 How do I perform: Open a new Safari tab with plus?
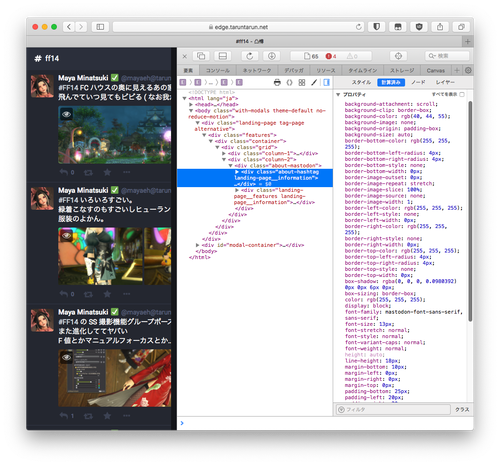pyautogui.click(x=468, y=41)
